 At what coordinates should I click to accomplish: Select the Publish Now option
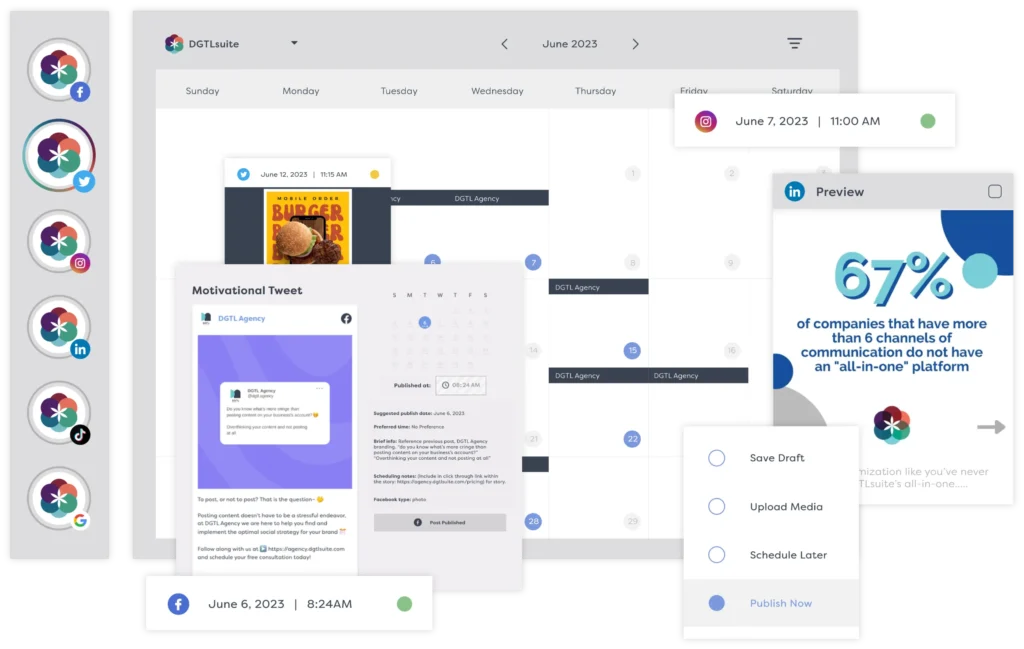click(x=771, y=603)
